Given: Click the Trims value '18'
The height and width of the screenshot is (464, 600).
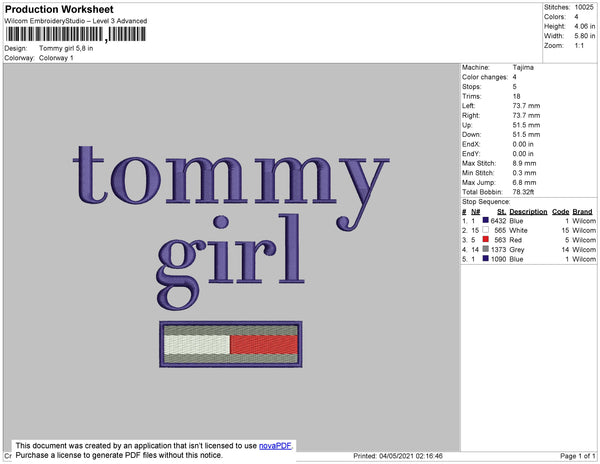Looking at the screenshot, I should coord(516,96).
